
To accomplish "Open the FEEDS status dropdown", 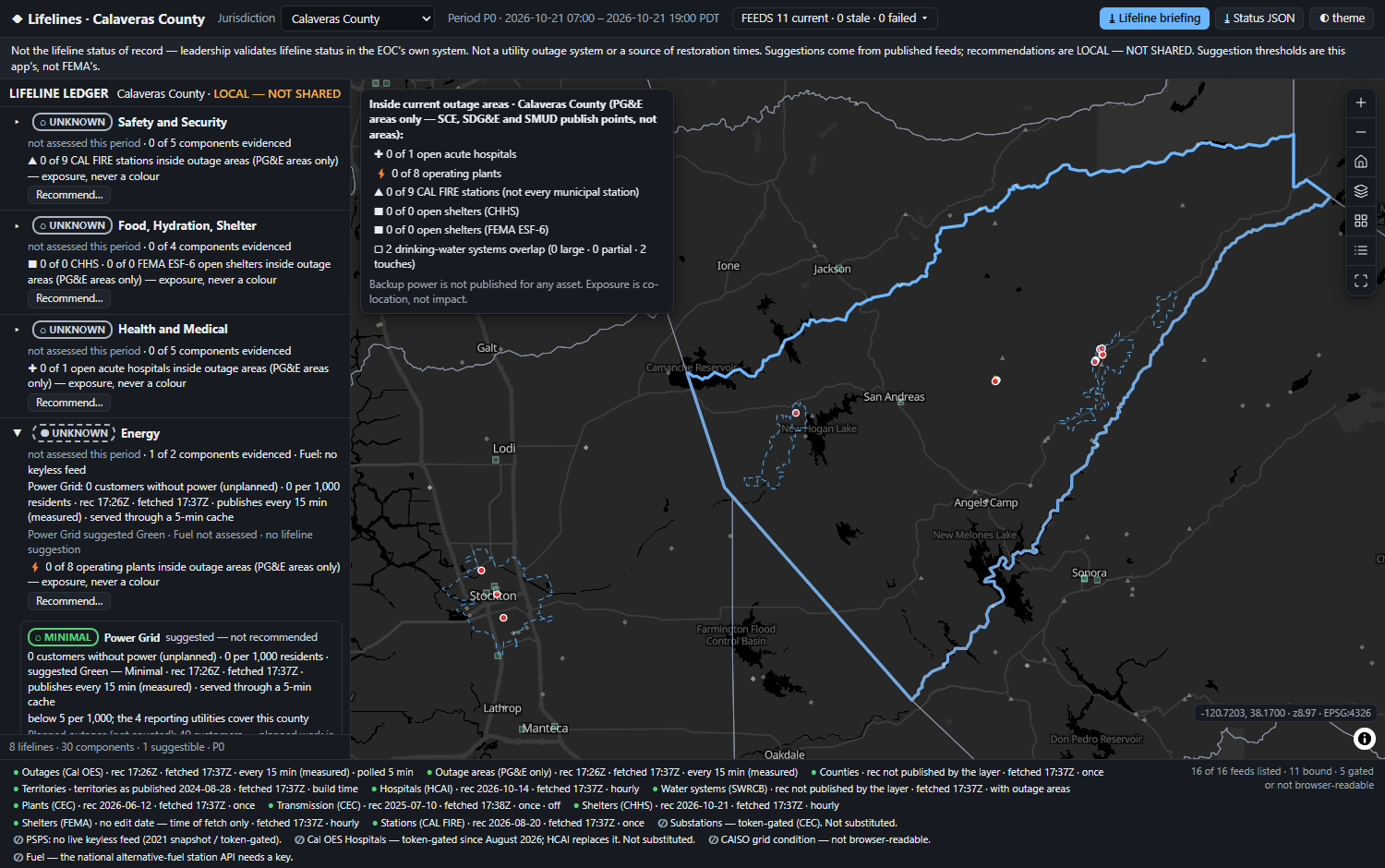I will [x=835, y=18].
